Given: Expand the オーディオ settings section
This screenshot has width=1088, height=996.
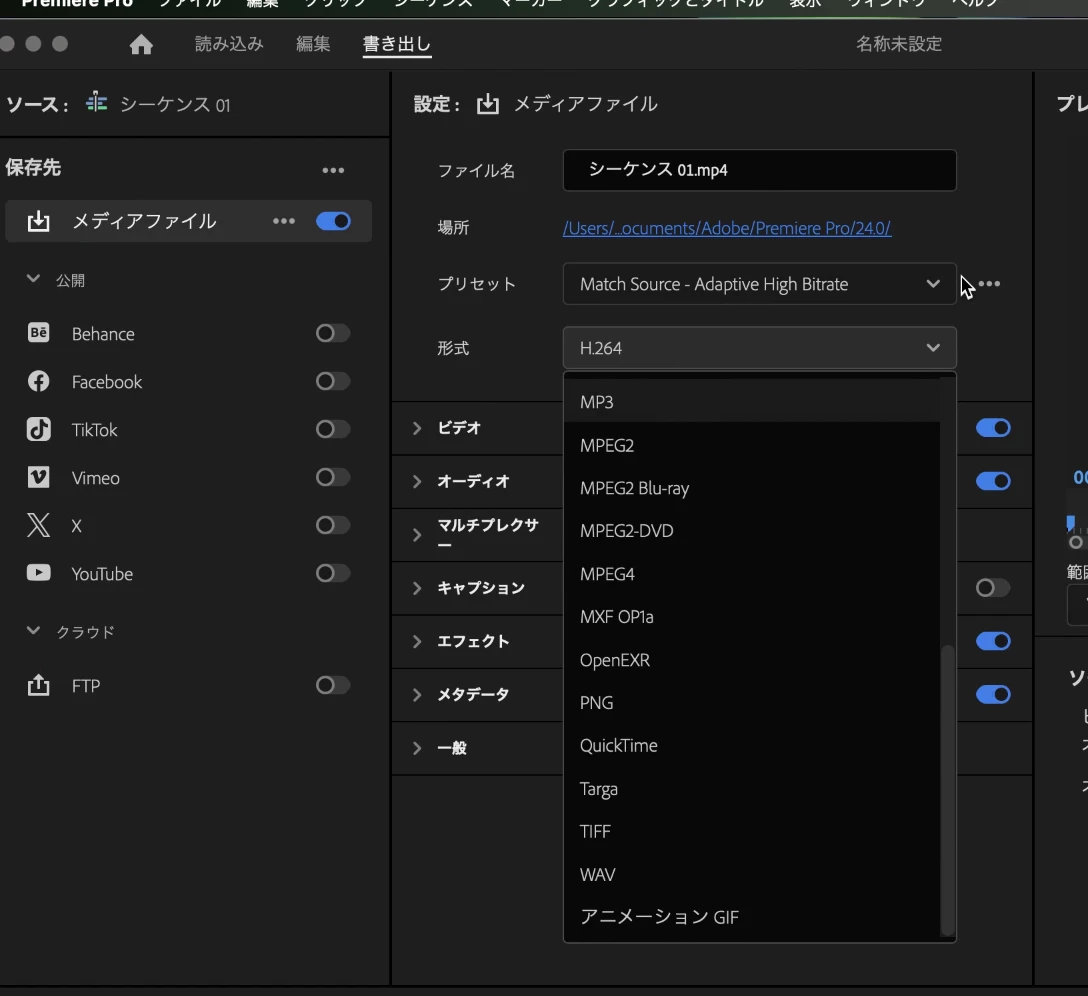Looking at the screenshot, I should point(417,482).
